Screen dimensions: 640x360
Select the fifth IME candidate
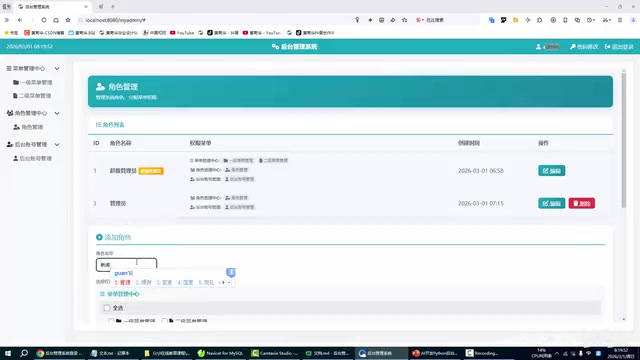(206, 282)
